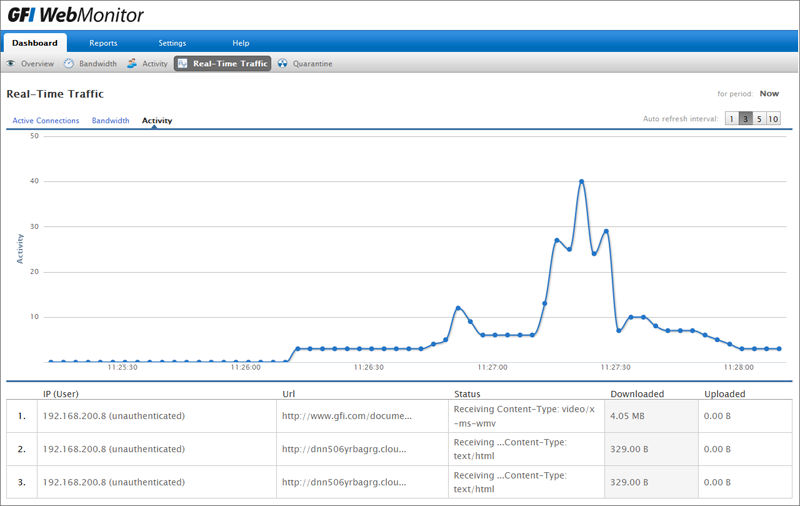Image resolution: width=800 pixels, height=506 pixels.
Task: Click the Real-Time Traffic chart icon
Action: click(x=183, y=64)
